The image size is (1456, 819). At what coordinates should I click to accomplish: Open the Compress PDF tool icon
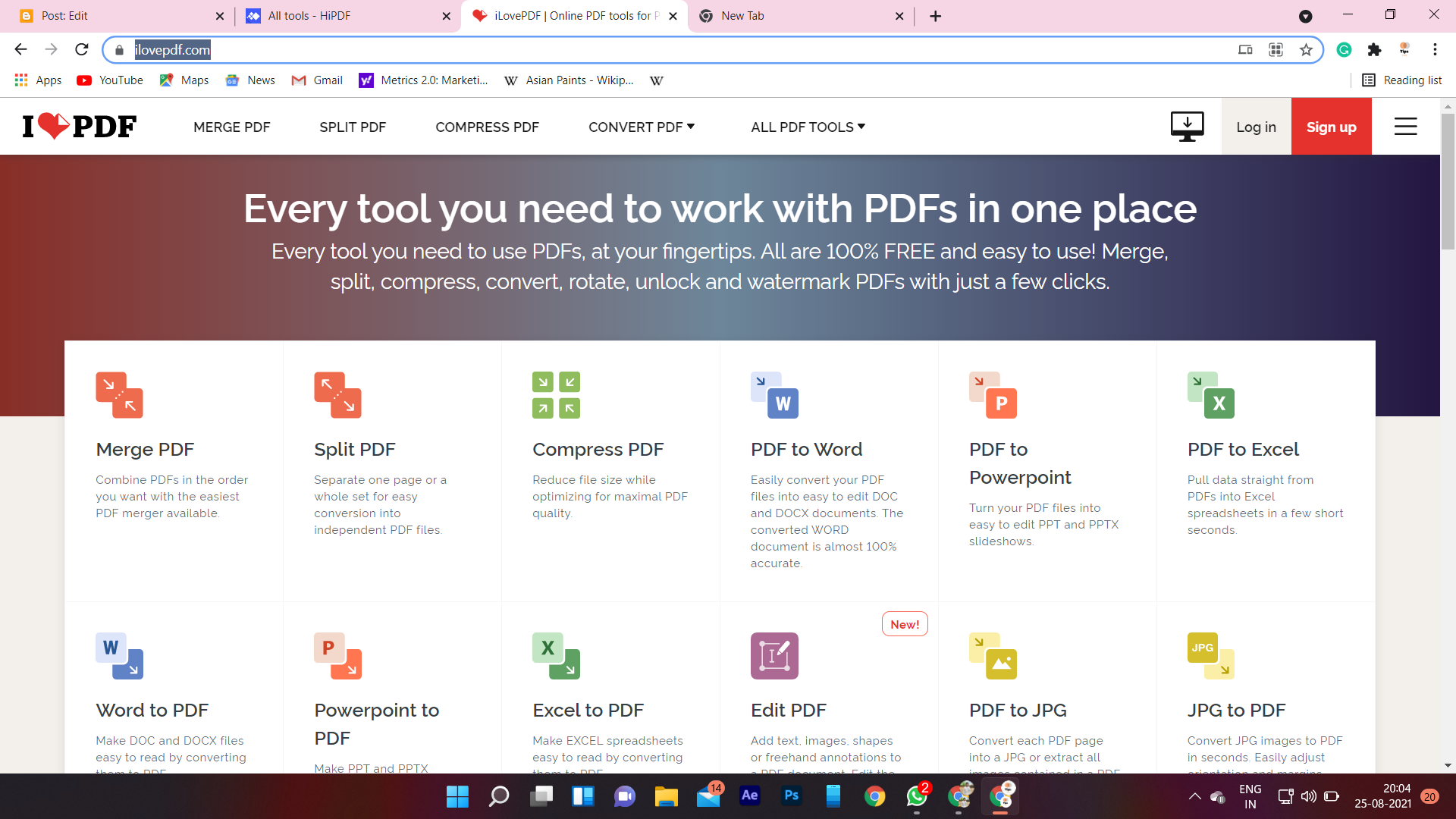click(556, 395)
